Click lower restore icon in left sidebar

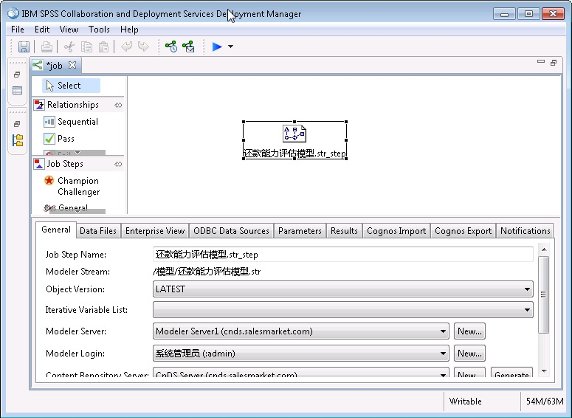tap(17, 124)
